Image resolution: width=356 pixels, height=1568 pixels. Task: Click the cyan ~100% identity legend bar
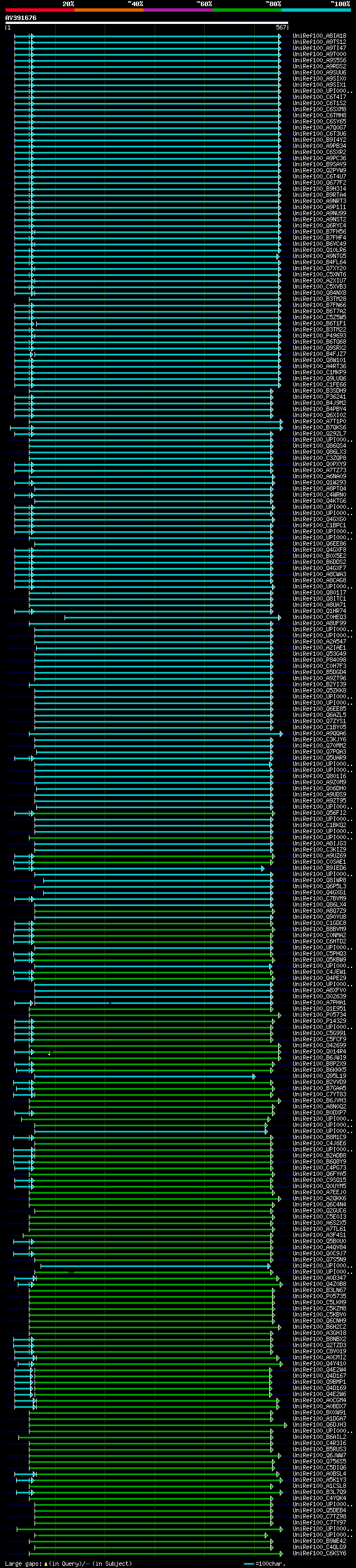tap(317, 10)
